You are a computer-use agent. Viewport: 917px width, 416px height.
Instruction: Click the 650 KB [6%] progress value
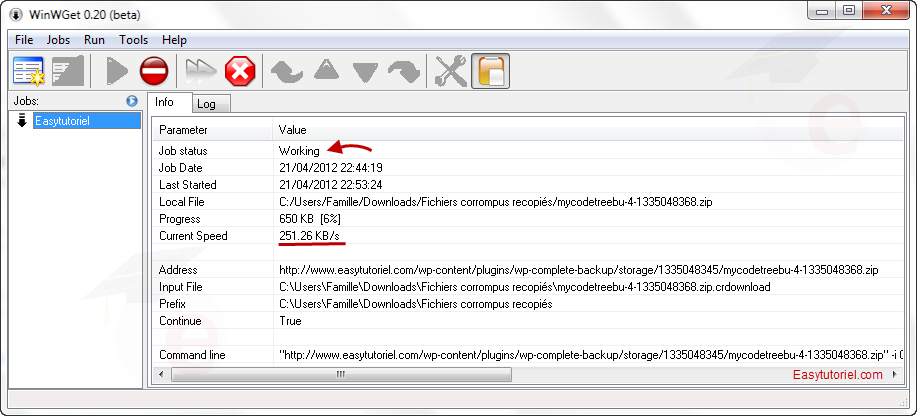point(310,219)
